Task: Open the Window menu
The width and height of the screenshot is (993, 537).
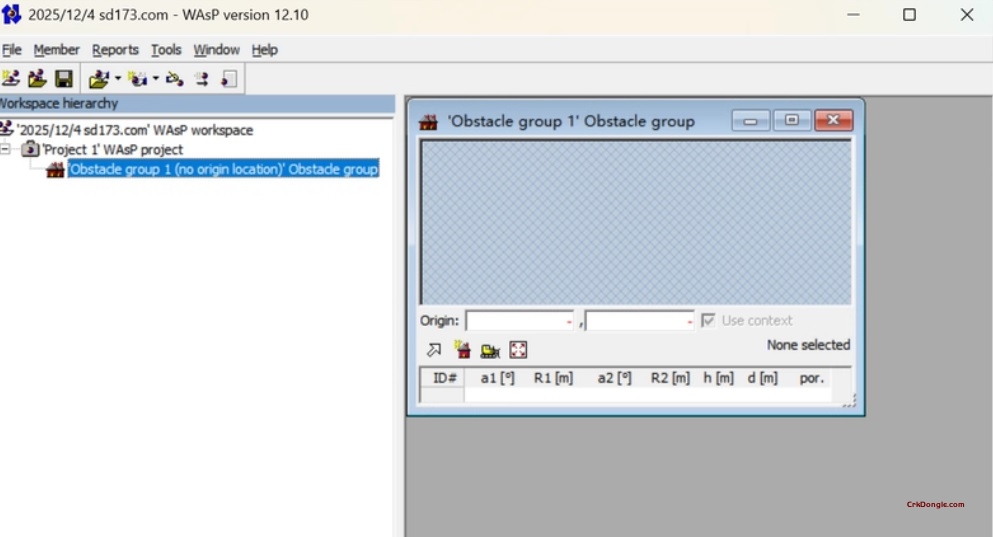Action: click(217, 49)
